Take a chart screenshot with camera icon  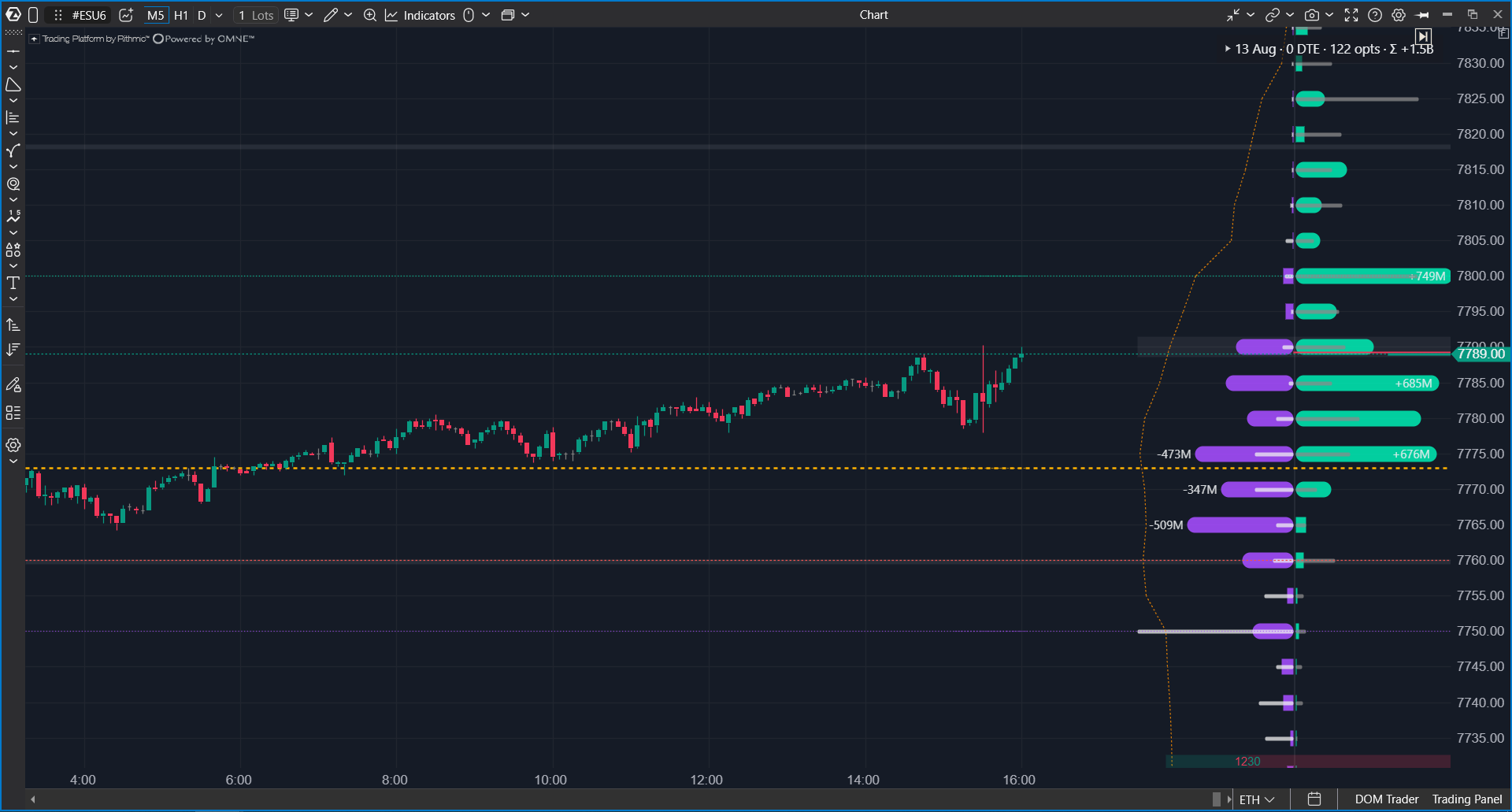[x=1312, y=15]
